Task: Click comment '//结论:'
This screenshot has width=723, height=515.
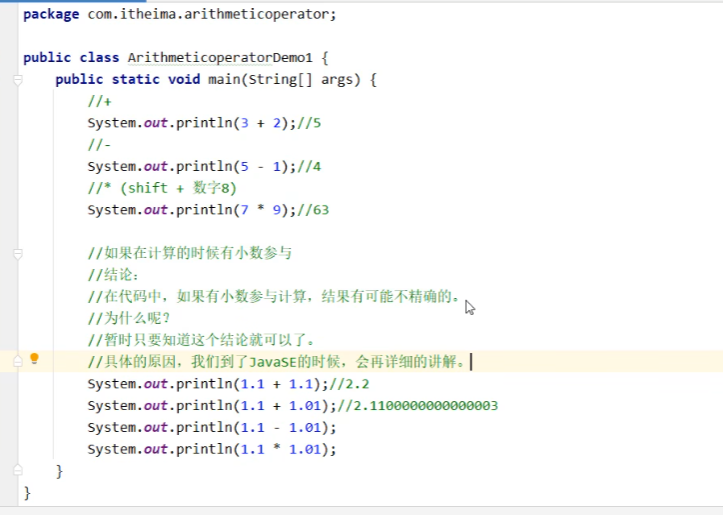Action: [113, 275]
